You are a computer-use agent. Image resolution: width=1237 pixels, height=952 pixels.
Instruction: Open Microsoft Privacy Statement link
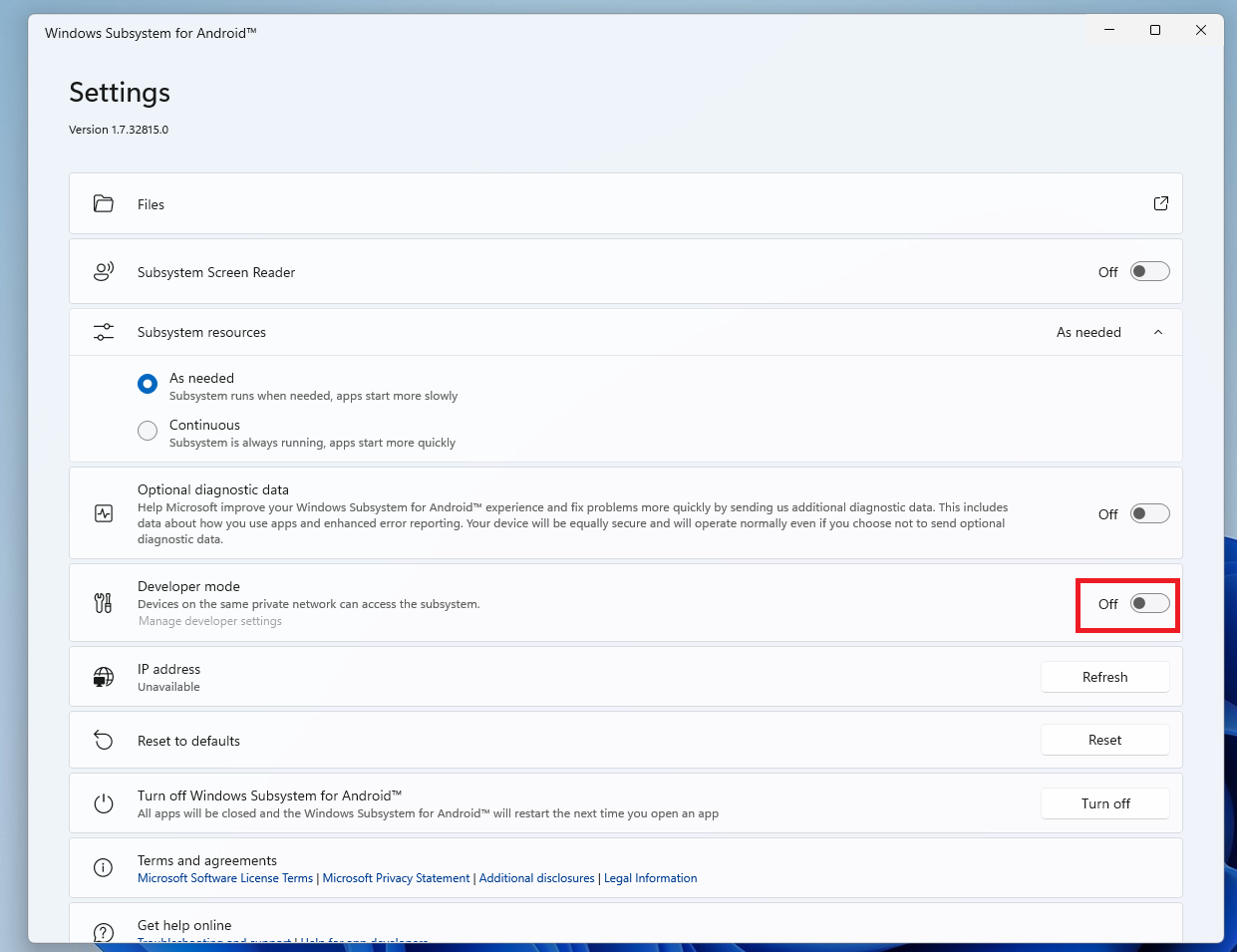click(396, 878)
